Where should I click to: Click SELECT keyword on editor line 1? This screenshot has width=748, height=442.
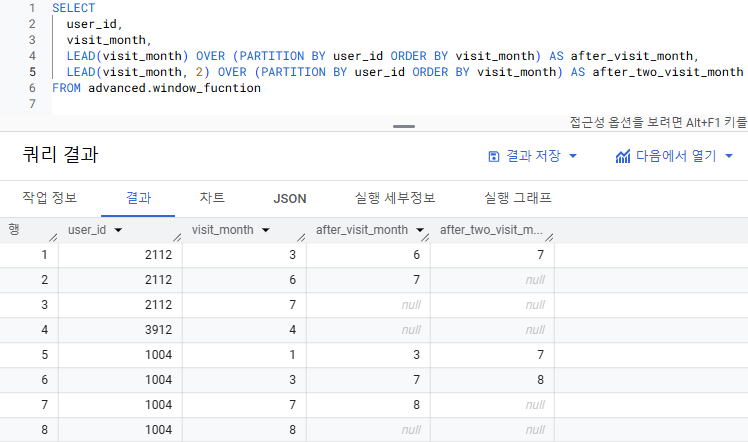click(73, 8)
